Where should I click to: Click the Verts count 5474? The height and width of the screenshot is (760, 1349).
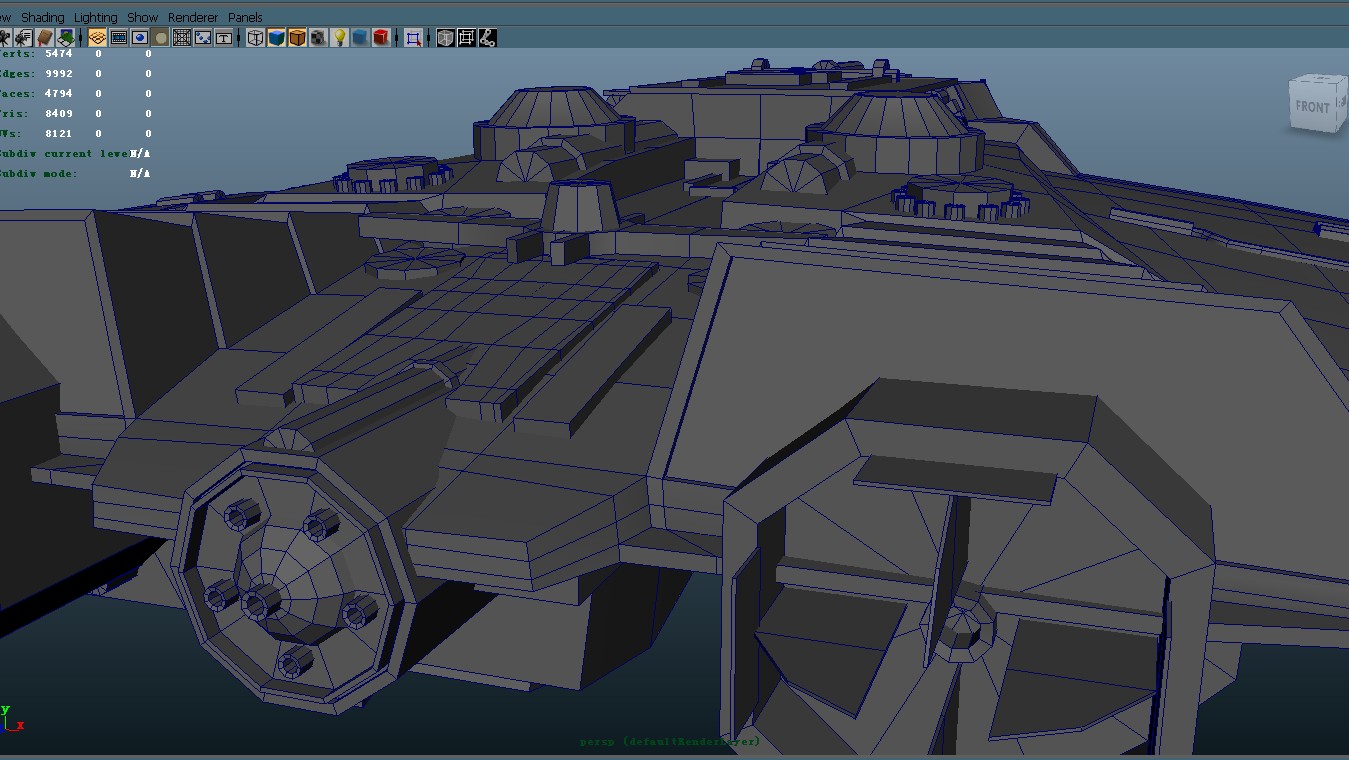(x=59, y=54)
